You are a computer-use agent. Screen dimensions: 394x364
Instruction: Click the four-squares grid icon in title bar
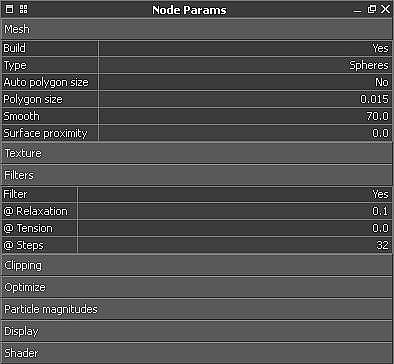[x=24, y=9]
